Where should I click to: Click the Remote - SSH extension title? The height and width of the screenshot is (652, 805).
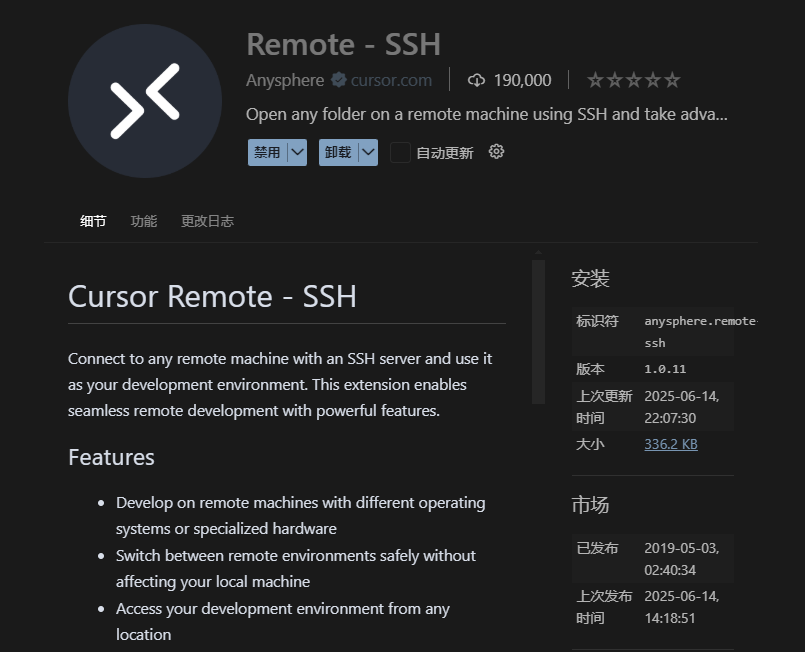coord(343,45)
